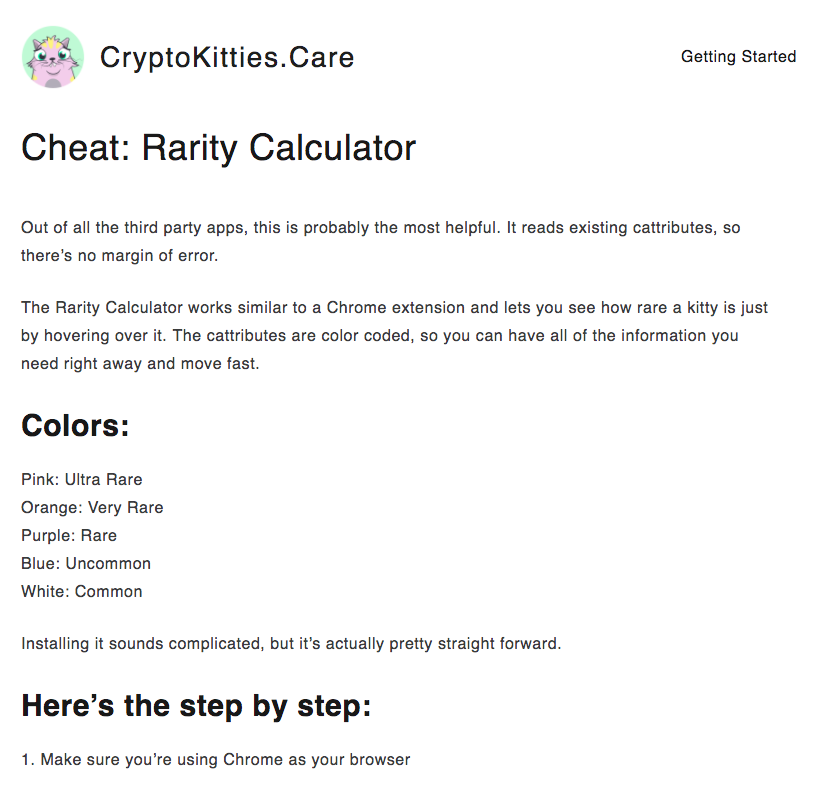Image resolution: width=815 pixels, height=798 pixels.
Task: Click the Blue: Uncommon entry
Action: click(x=85, y=563)
